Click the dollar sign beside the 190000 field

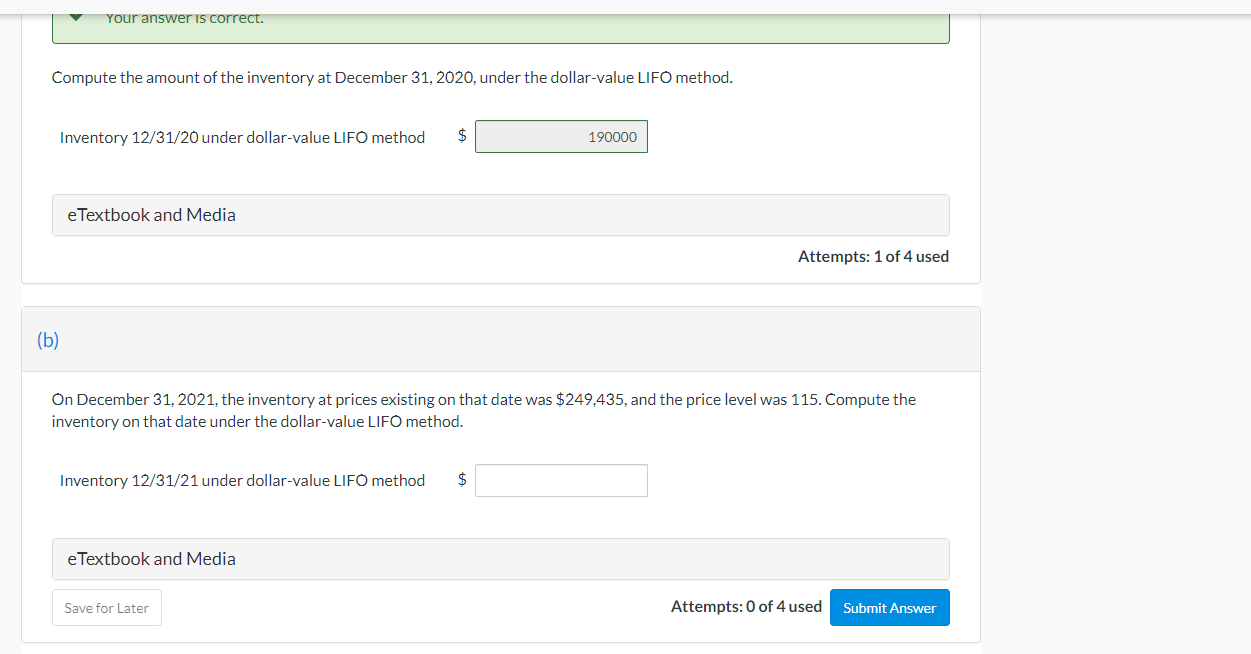462,136
